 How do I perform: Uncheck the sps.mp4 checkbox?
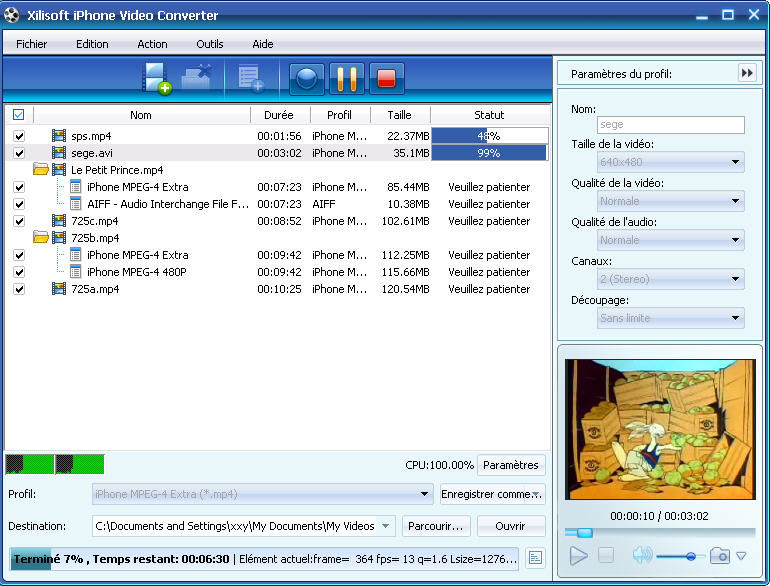(19, 136)
